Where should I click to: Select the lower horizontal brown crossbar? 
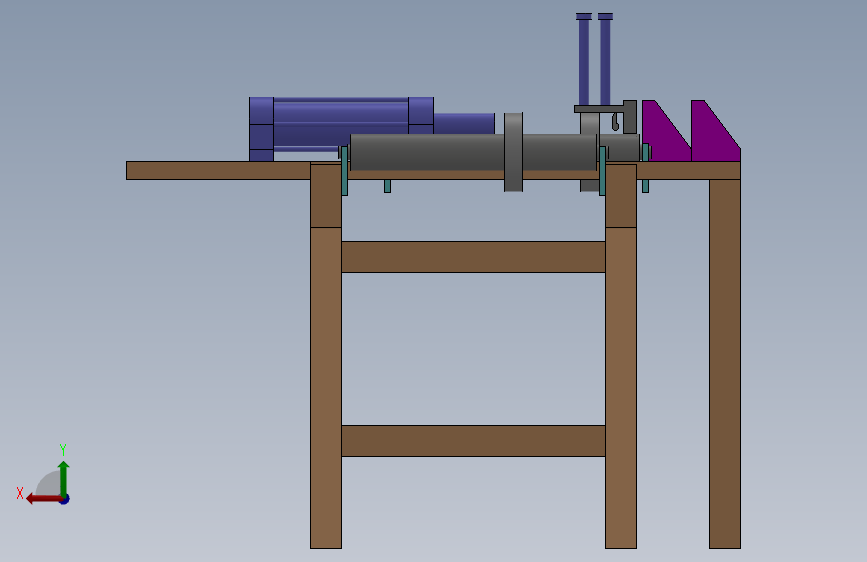(473, 441)
